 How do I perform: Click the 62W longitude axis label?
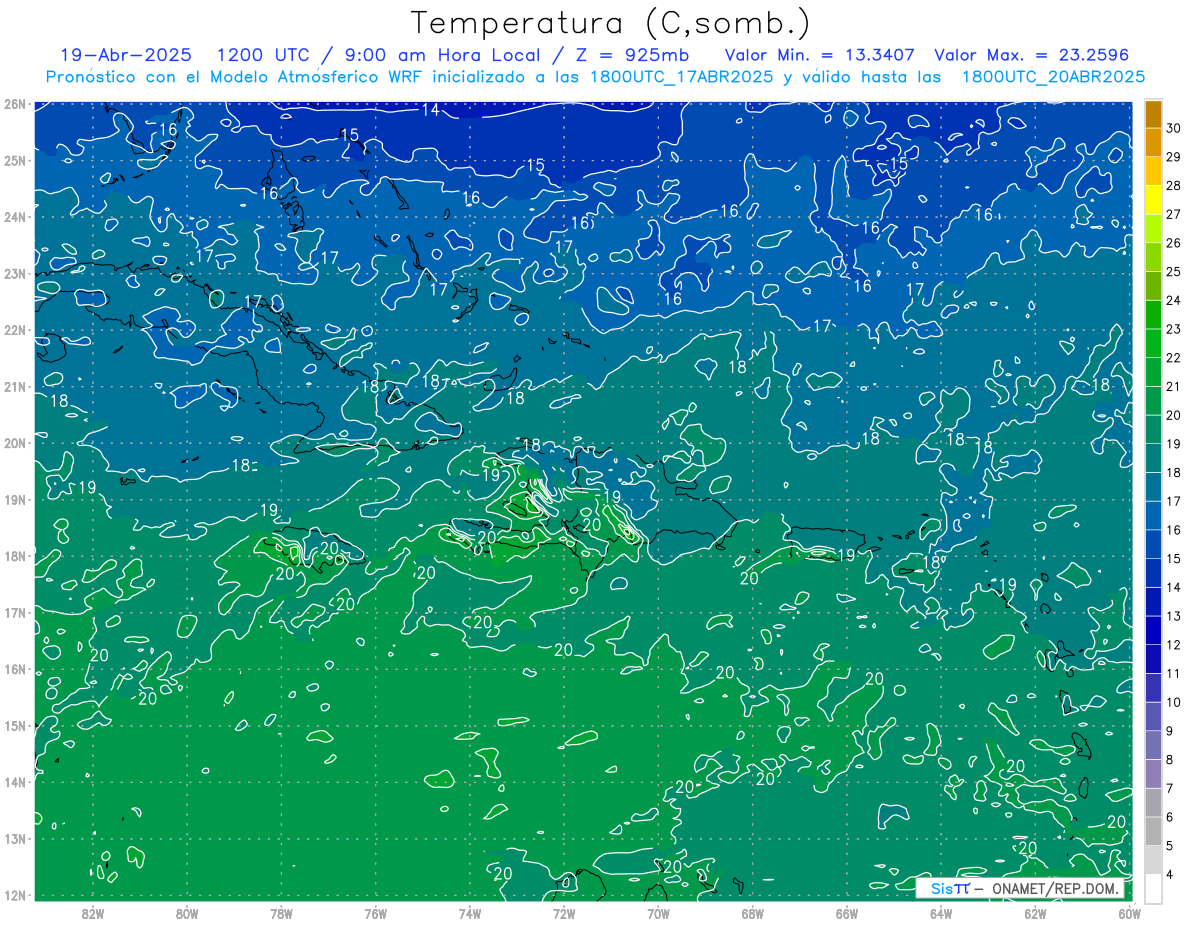tap(1035, 913)
